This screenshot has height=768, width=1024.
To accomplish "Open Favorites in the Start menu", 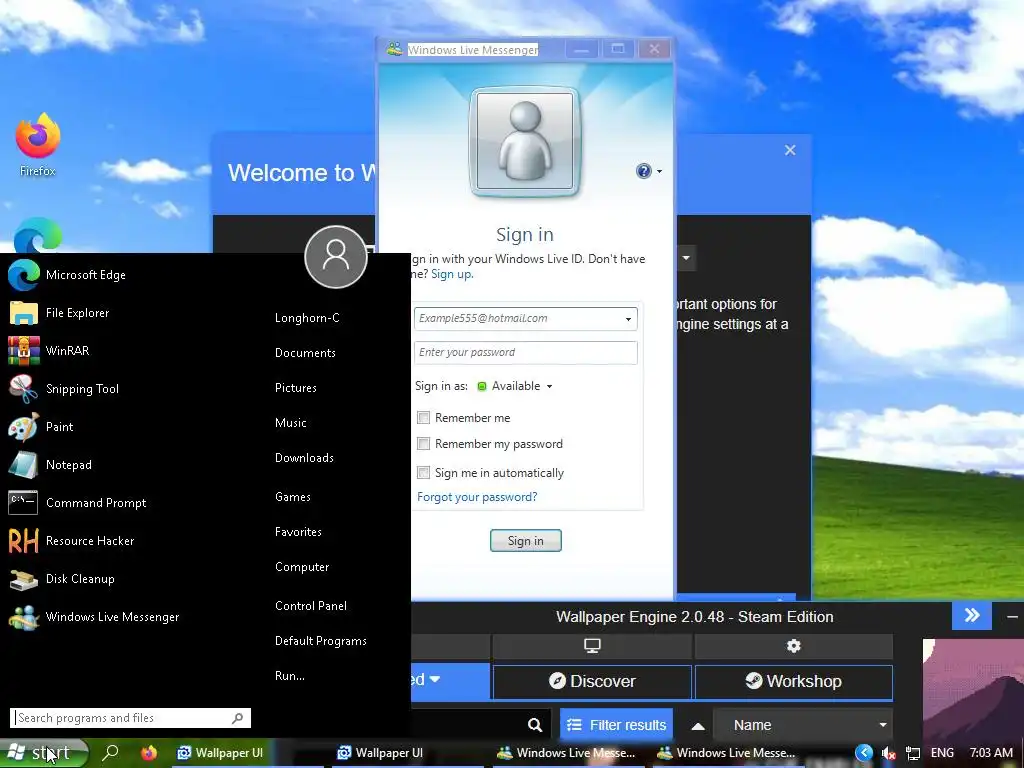I will click(298, 532).
